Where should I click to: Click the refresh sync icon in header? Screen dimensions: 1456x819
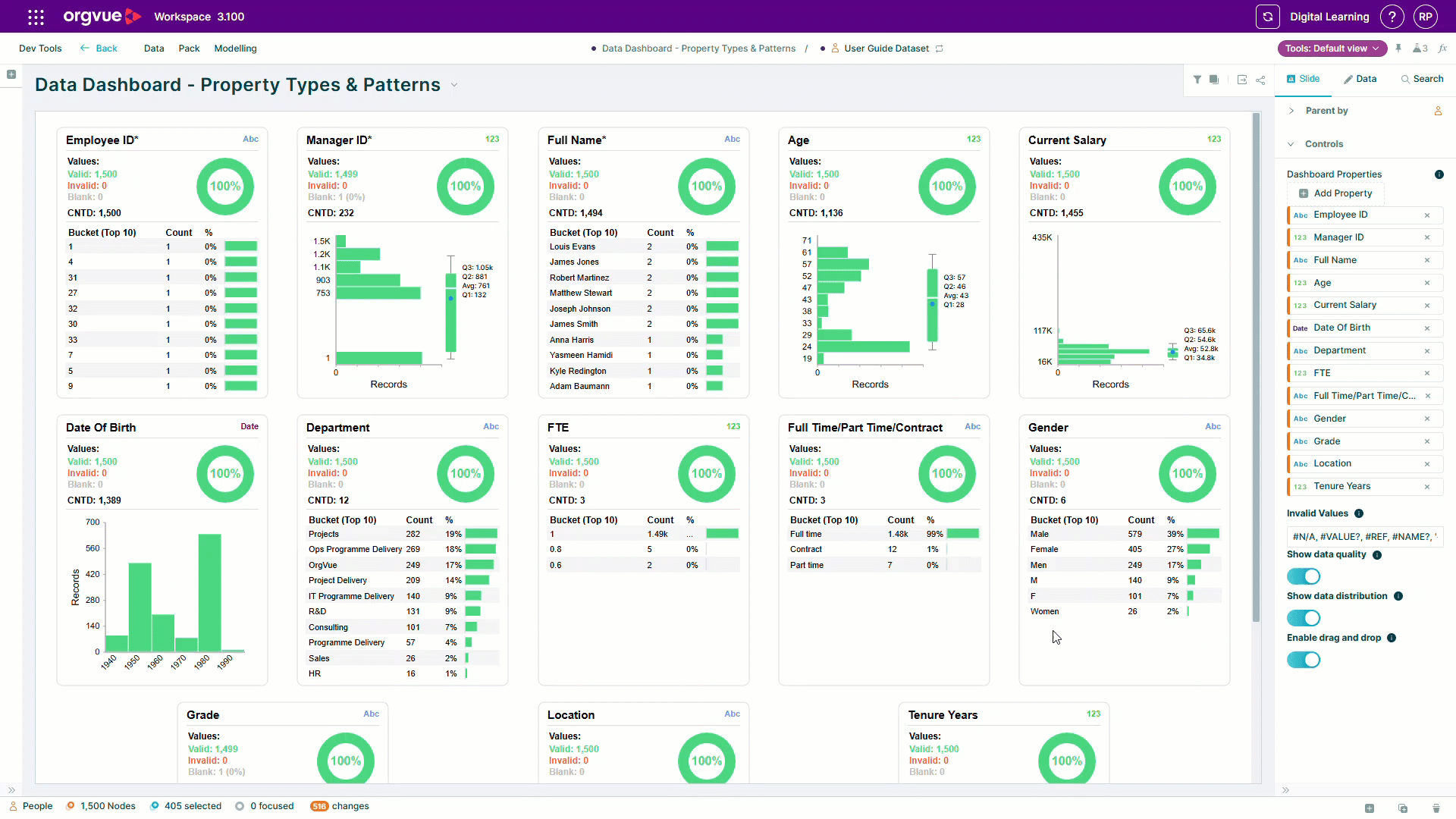click(1267, 17)
